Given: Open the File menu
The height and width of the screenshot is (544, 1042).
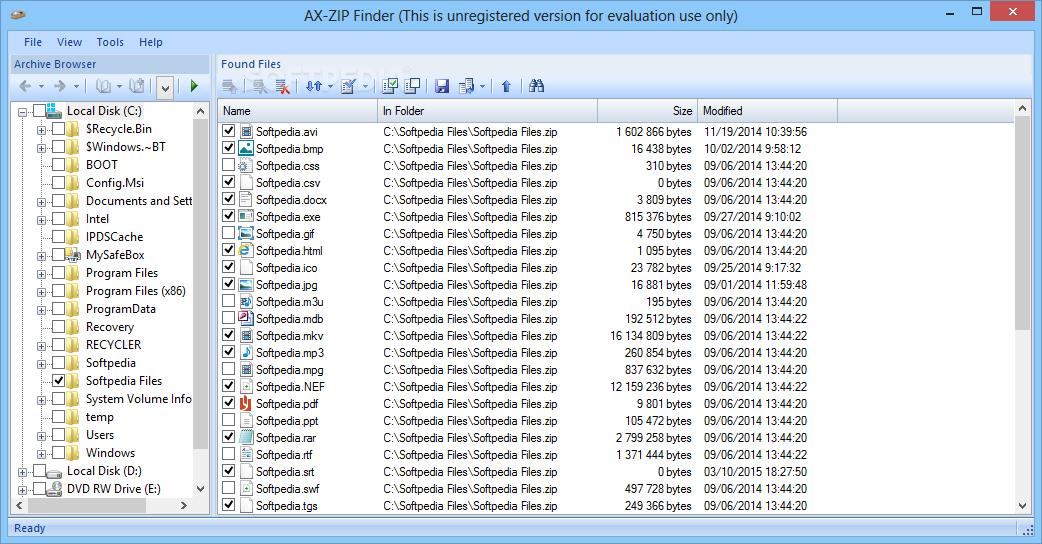Looking at the screenshot, I should (x=33, y=42).
